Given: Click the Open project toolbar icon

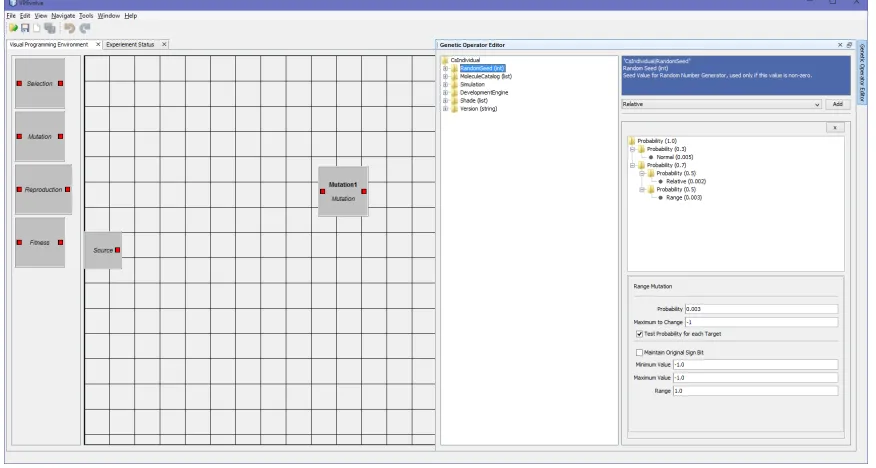Looking at the screenshot, I should (13, 28).
